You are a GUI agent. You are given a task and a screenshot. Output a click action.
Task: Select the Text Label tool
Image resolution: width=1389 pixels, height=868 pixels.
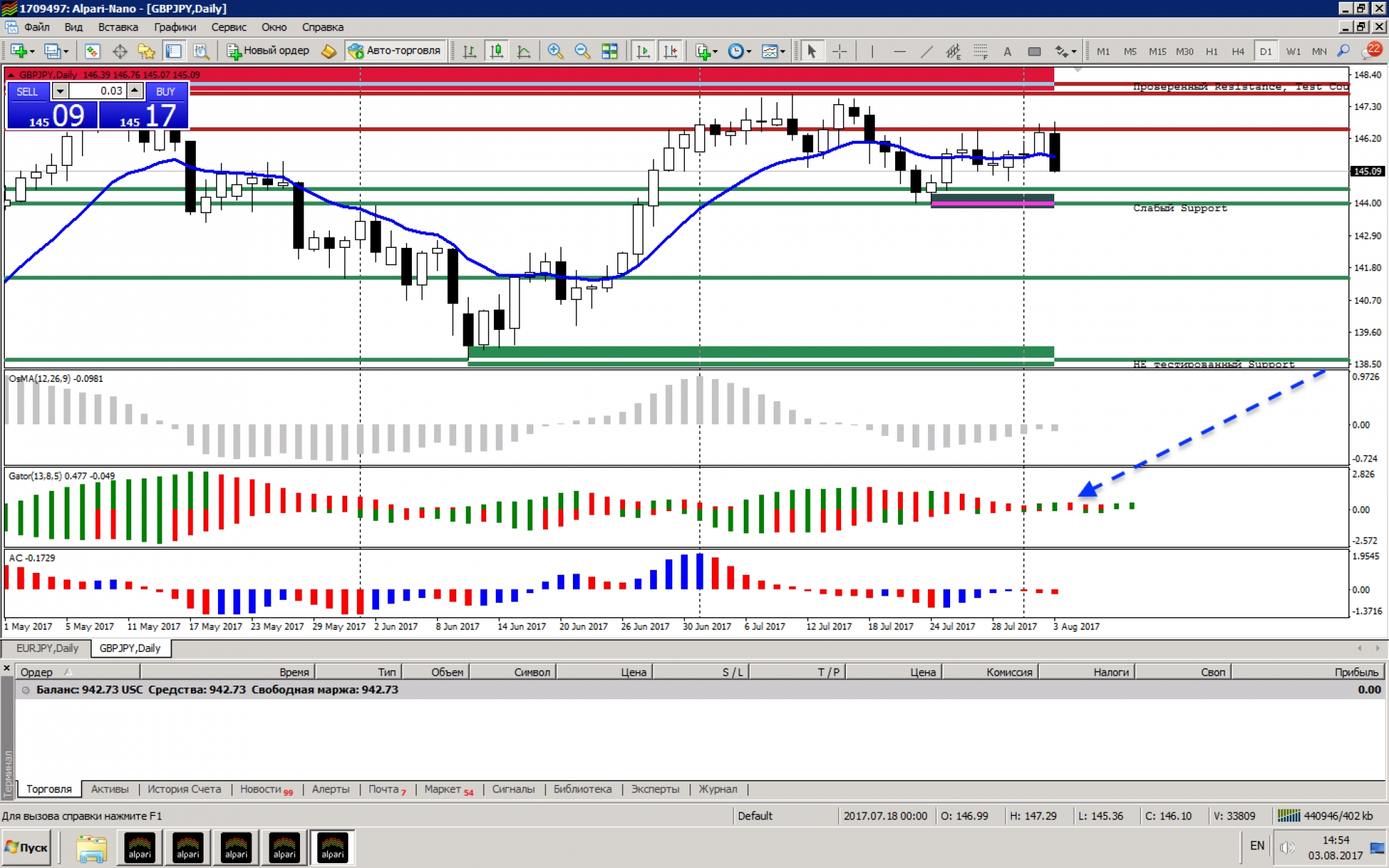click(1034, 51)
